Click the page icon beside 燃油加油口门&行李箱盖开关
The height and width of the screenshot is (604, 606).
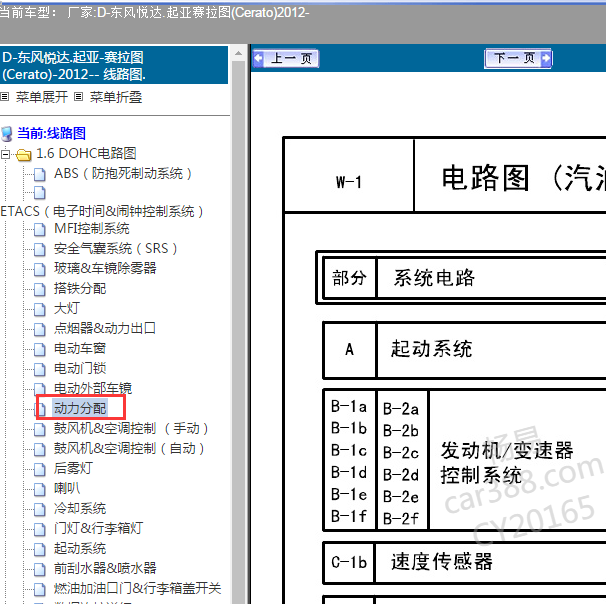[39, 590]
